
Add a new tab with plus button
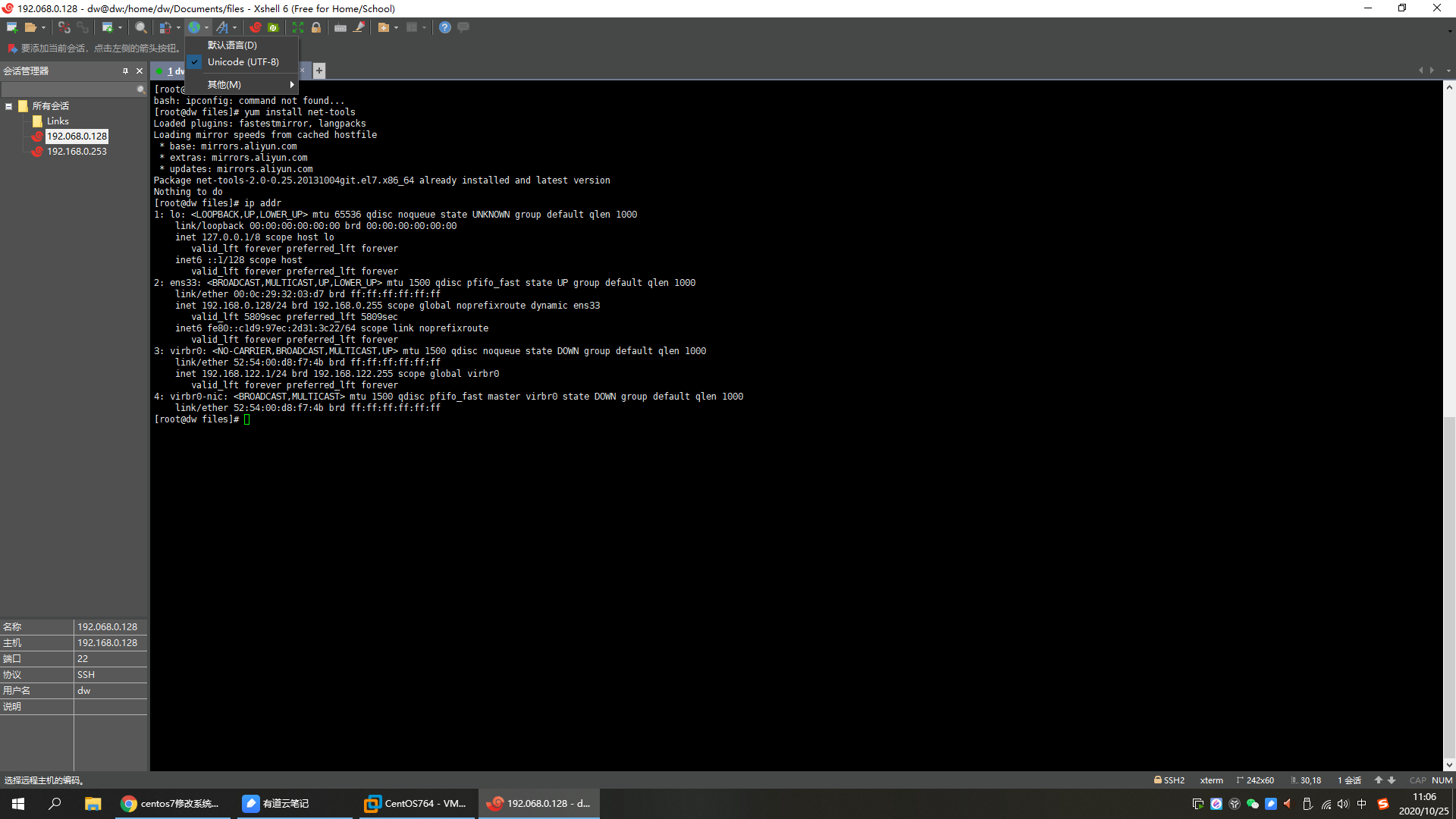point(319,71)
